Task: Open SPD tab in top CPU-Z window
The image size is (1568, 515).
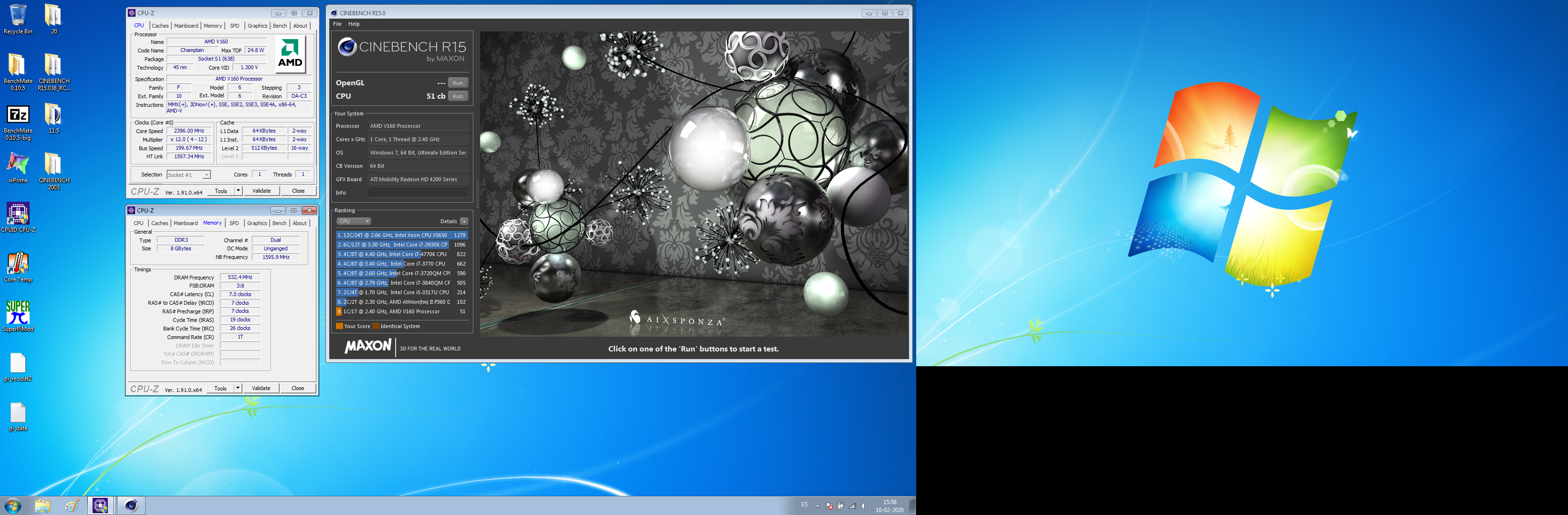Action: pyautogui.click(x=234, y=26)
